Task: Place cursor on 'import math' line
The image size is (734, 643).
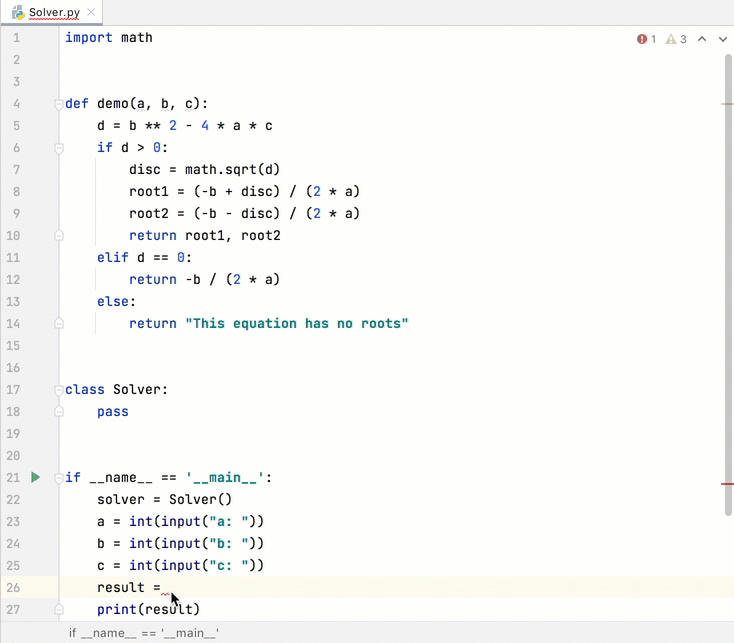Action: pos(109,37)
